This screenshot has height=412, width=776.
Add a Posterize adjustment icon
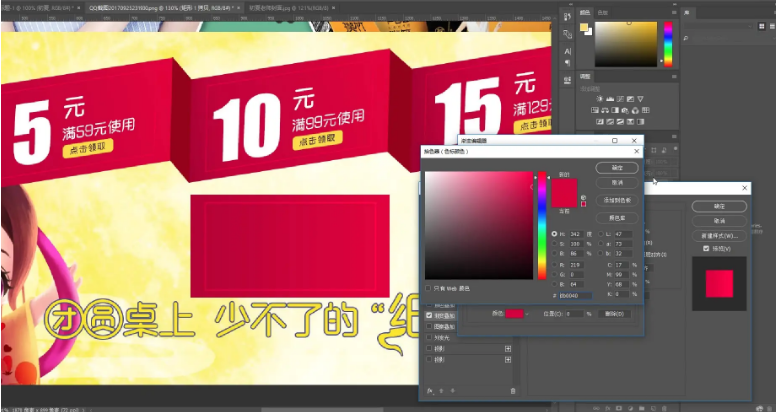click(610, 122)
